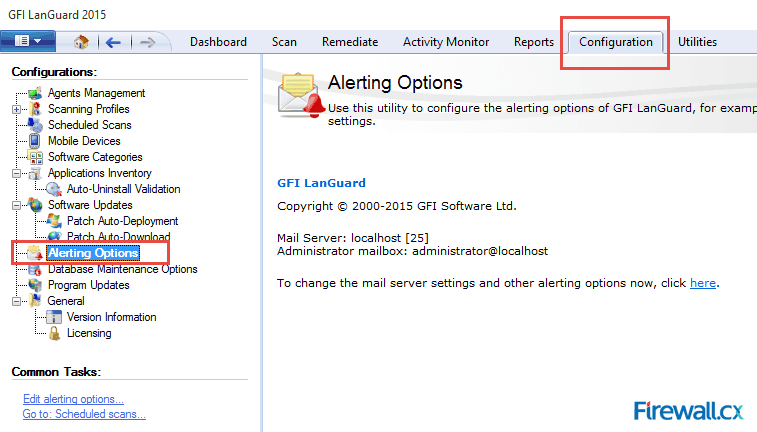Viewport: 757px width, 432px height.
Task: Click the Mail Server: localhost [25] text
Action: [353, 238]
